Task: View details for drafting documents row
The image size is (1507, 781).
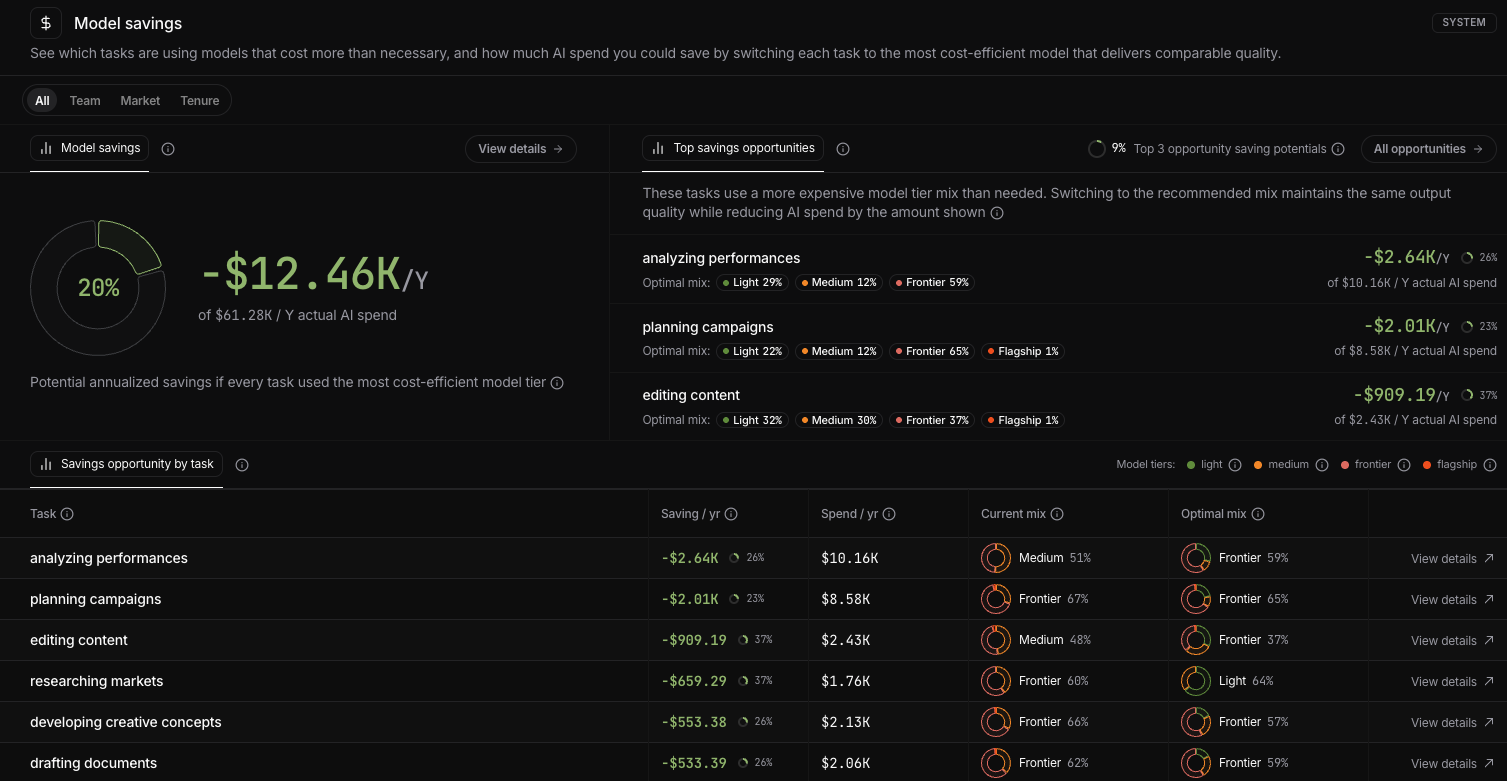Action: click(1452, 764)
